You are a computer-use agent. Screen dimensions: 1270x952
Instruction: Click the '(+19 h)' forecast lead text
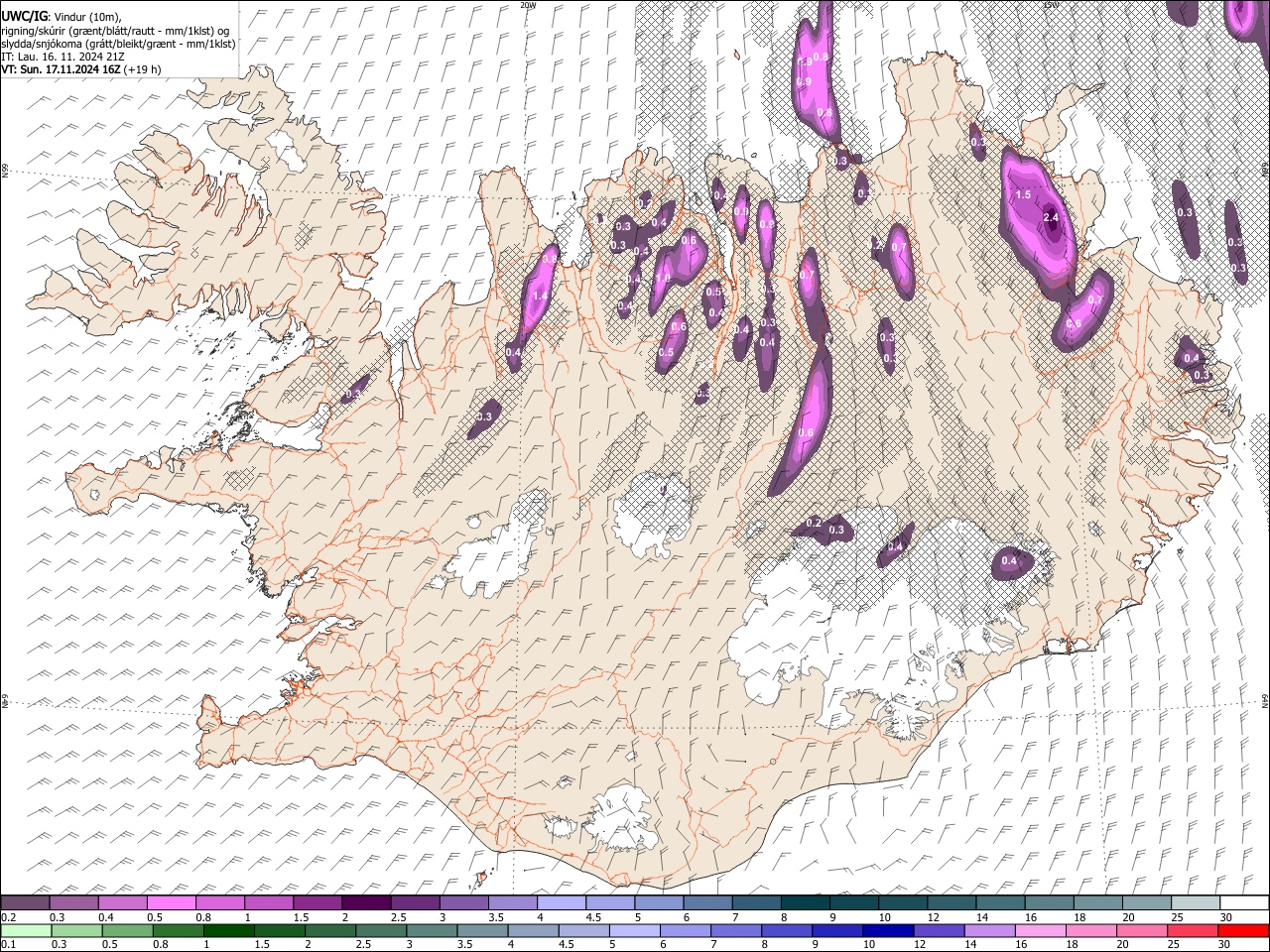142,69
